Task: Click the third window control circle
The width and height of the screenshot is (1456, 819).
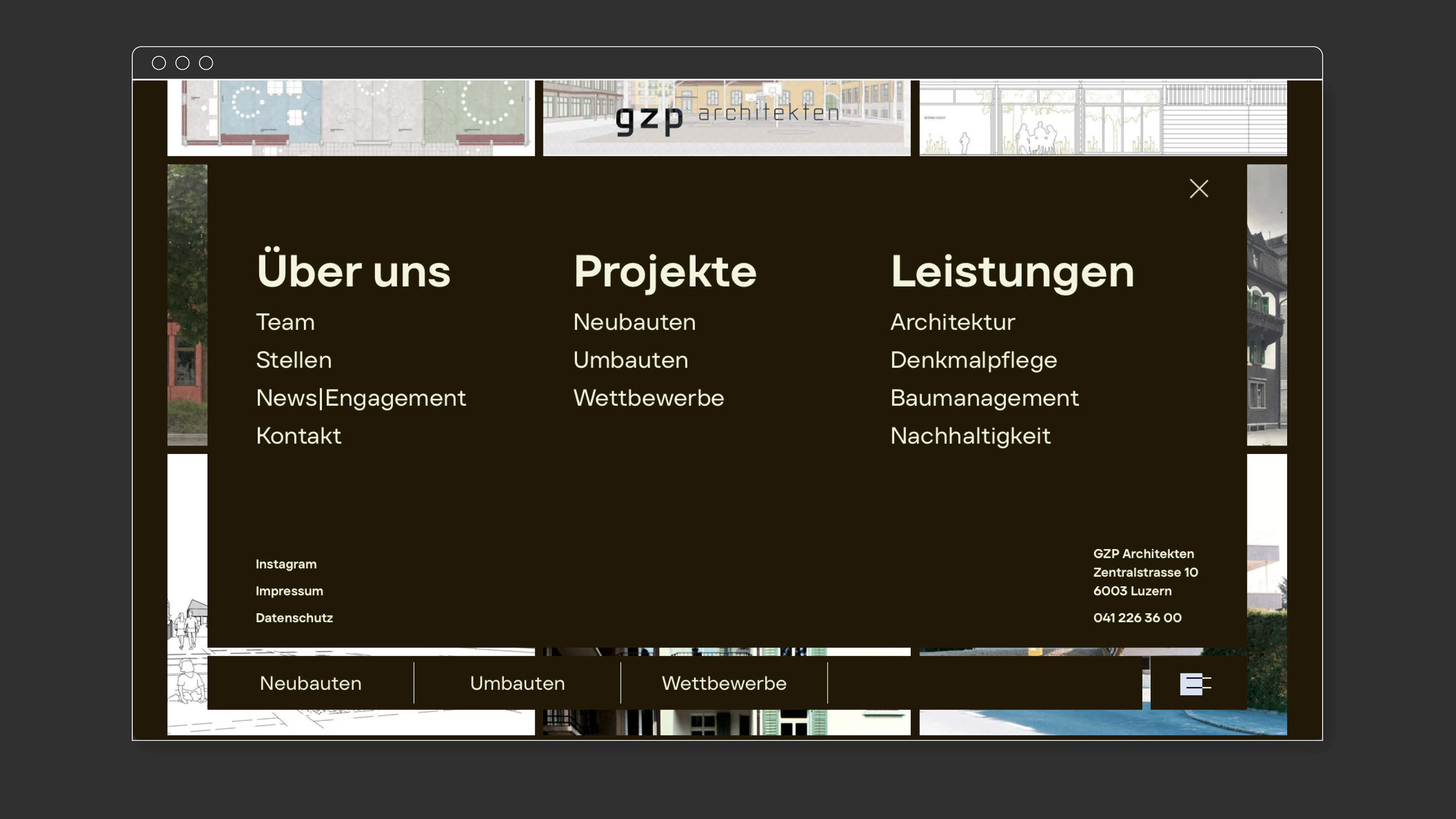Action: coord(206,63)
